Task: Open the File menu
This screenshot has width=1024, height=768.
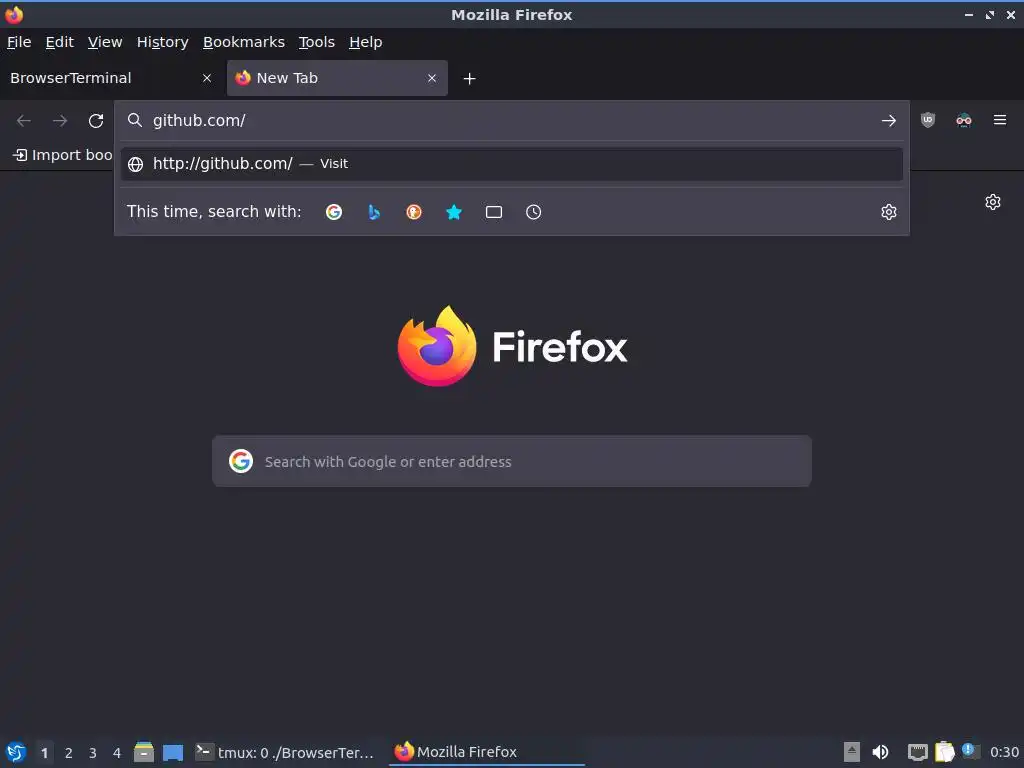Action: (19, 42)
